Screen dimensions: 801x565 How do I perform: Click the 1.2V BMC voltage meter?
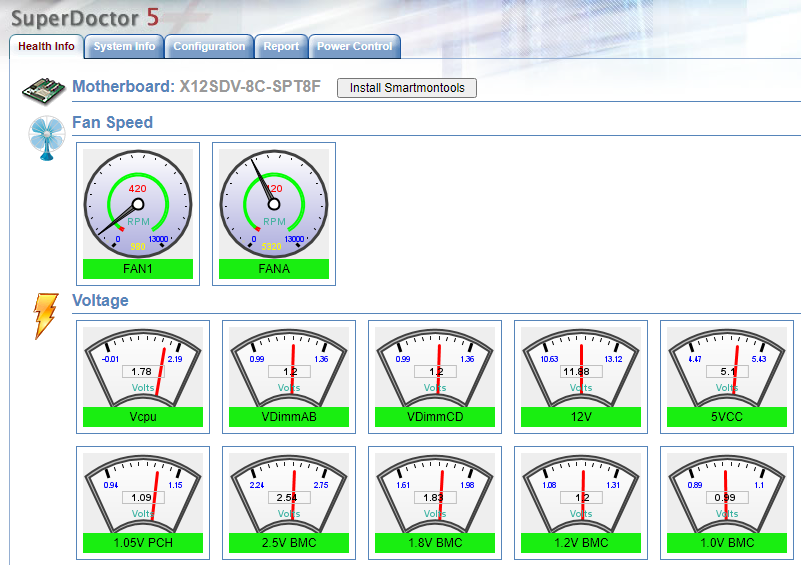(x=581, y=493)
